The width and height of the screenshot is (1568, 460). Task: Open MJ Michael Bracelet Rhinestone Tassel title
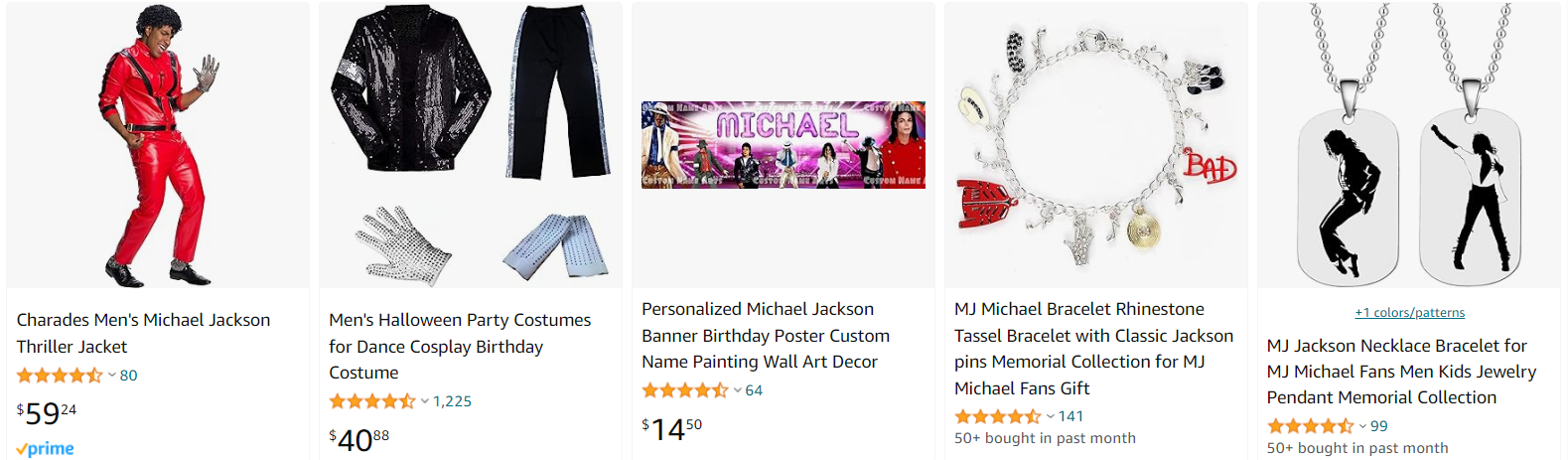1093,349
